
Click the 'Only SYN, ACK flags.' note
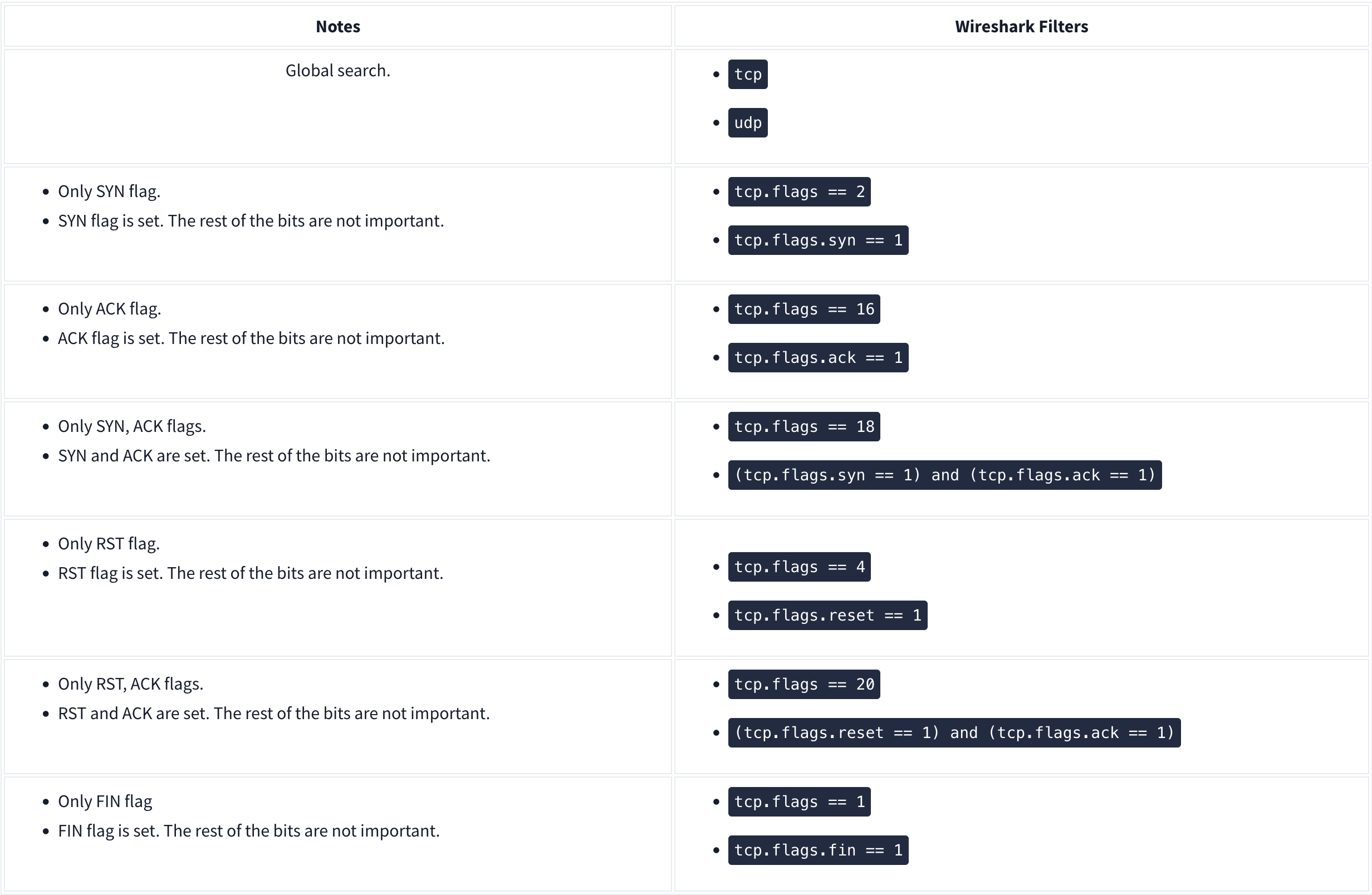point(132,426)
